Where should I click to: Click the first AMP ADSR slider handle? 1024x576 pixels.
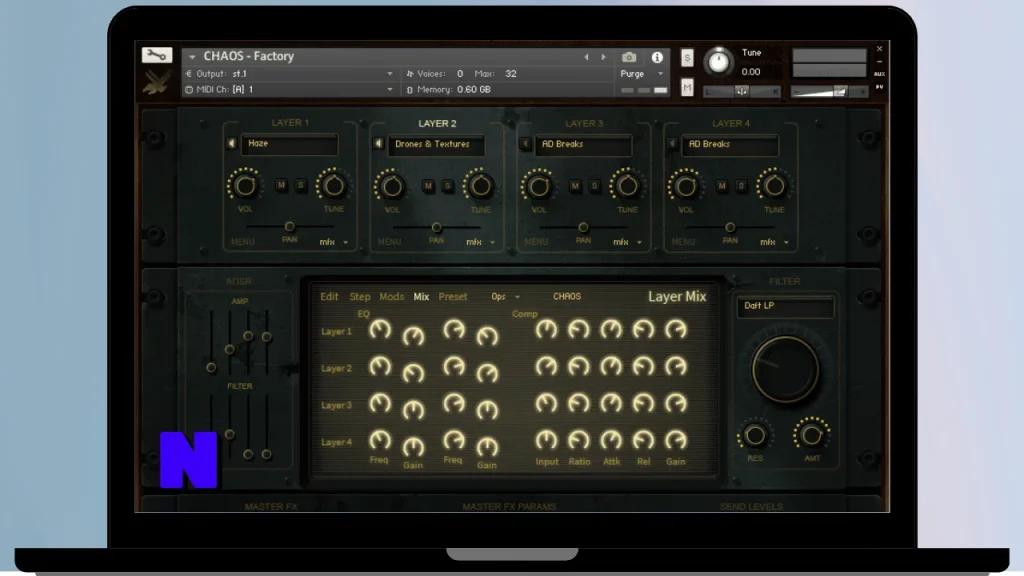[211, 368]
